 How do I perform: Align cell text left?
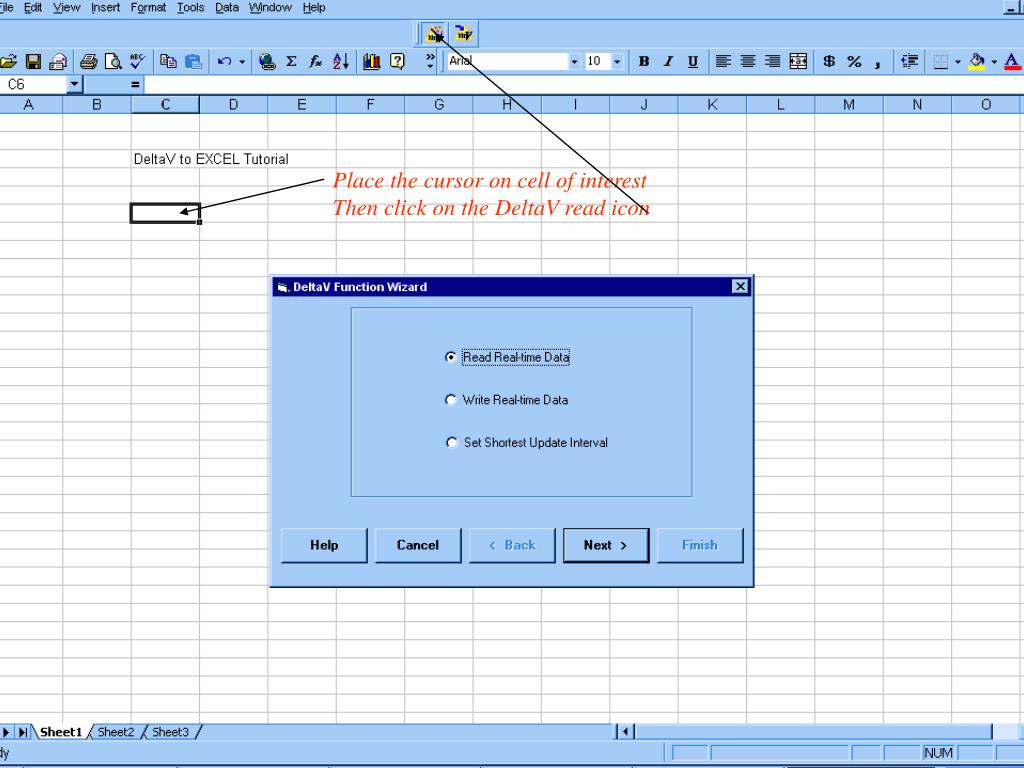click(723, 61)
